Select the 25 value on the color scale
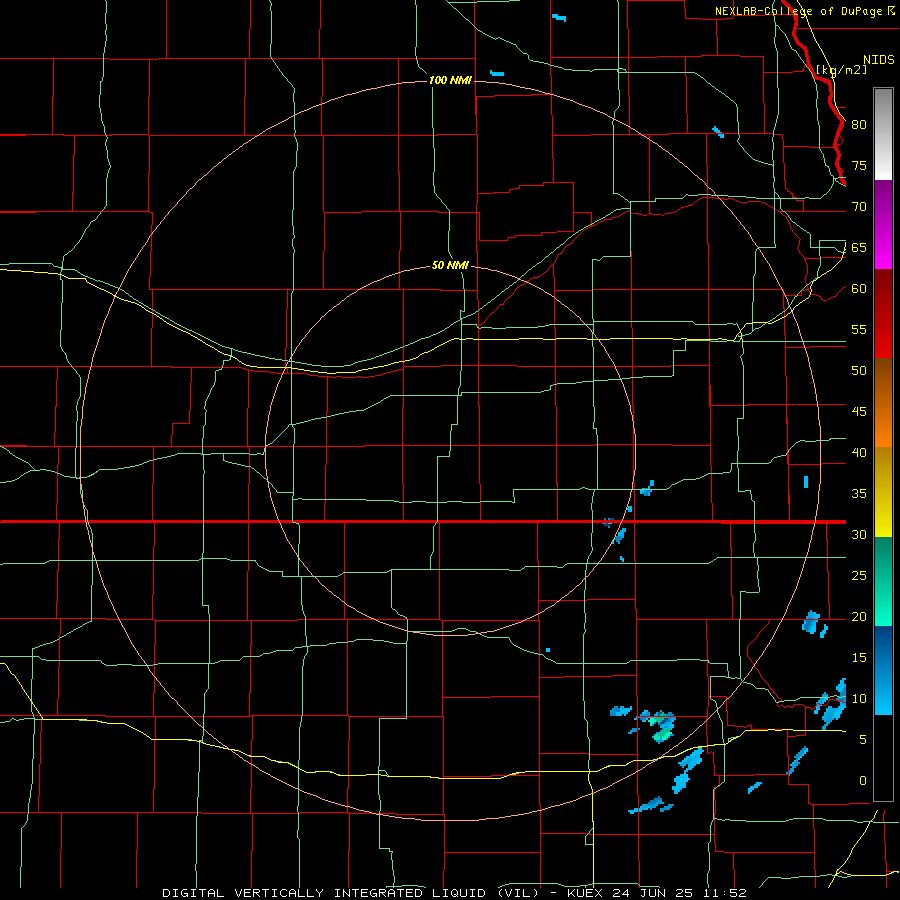The width and height of the screenshot is (900, 900). 859,575
